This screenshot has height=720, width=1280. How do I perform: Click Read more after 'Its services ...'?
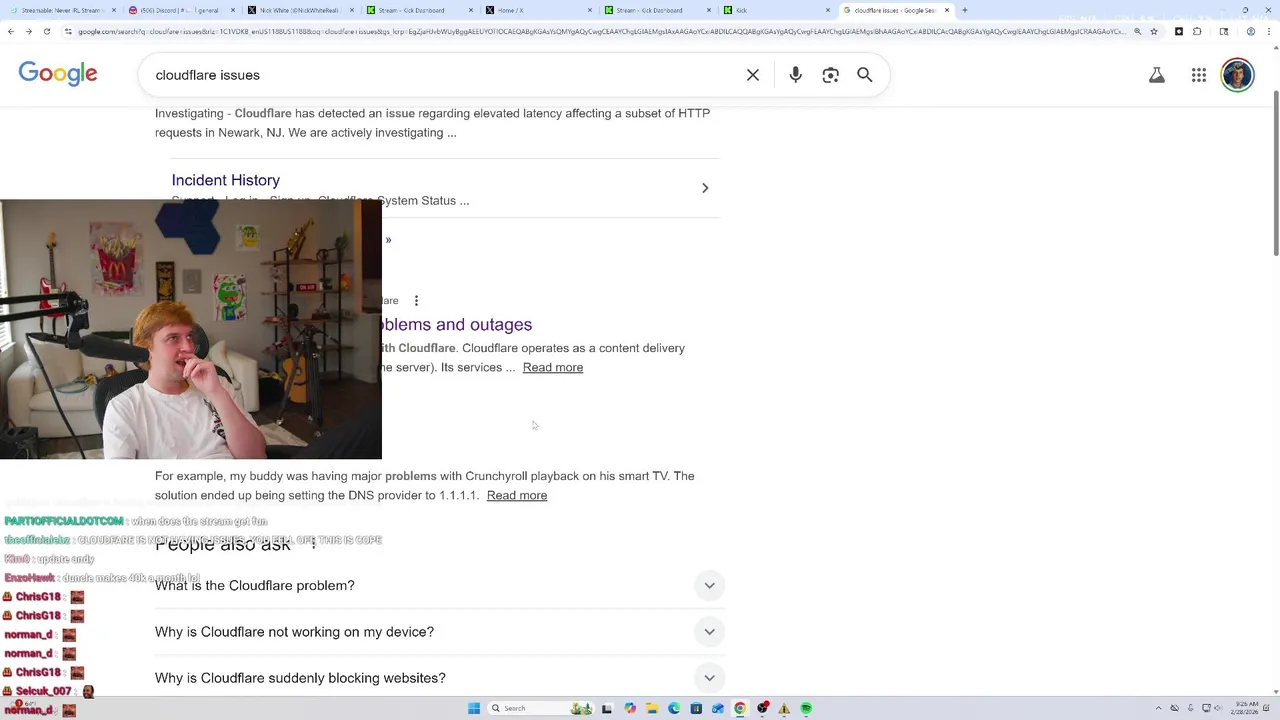point(553,367)
